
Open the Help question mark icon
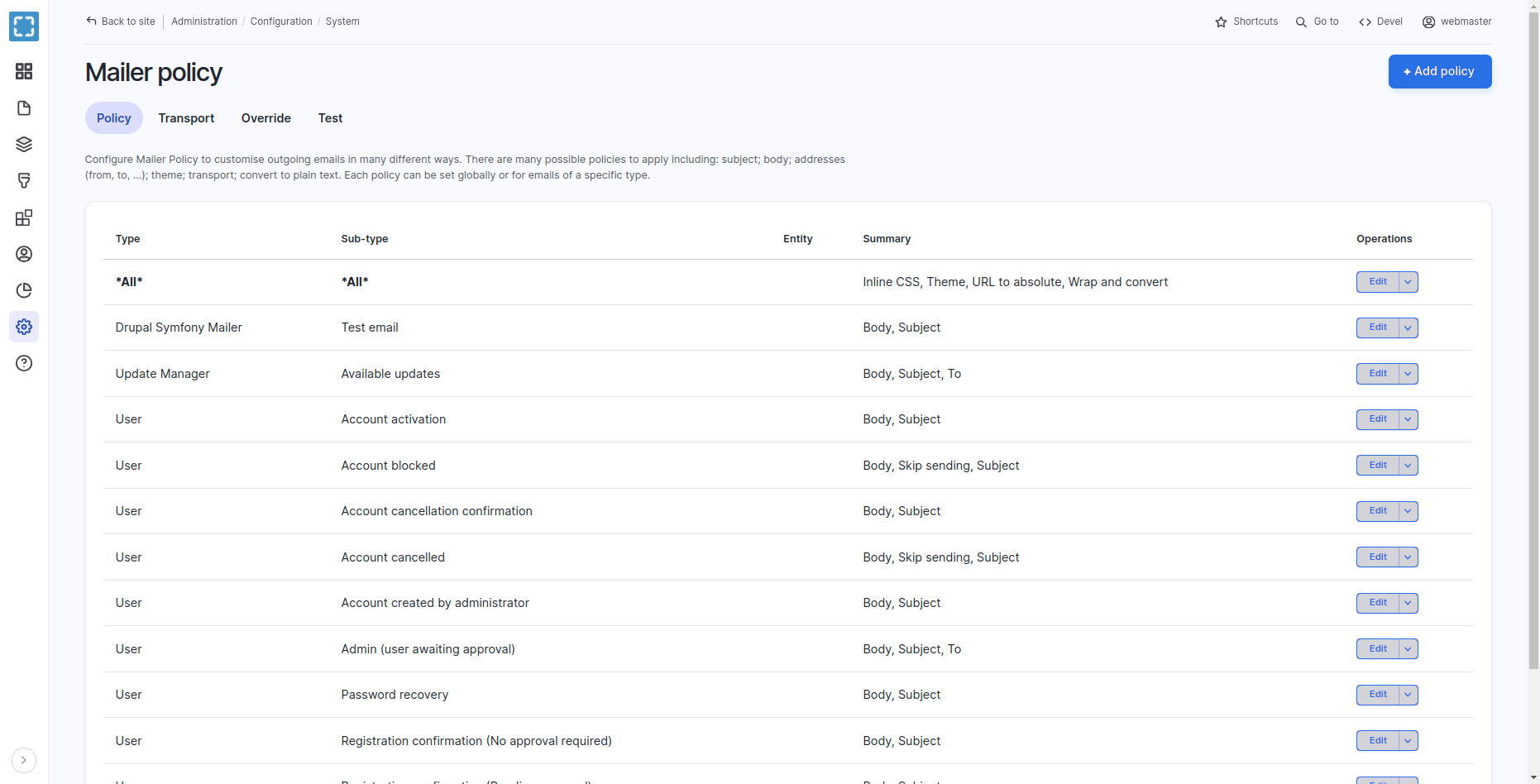(24, 363)
